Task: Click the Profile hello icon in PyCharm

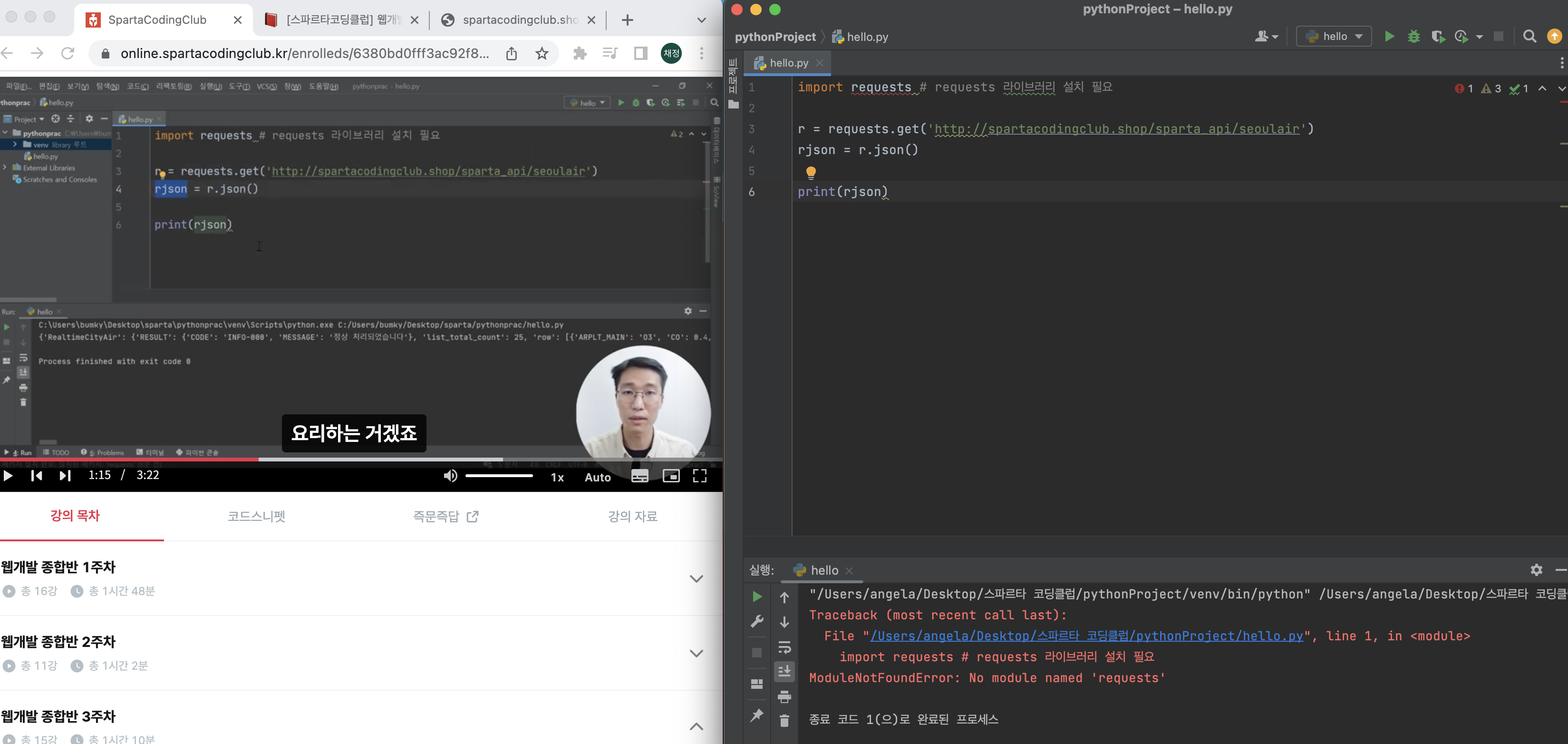Action: (1461, 37)
